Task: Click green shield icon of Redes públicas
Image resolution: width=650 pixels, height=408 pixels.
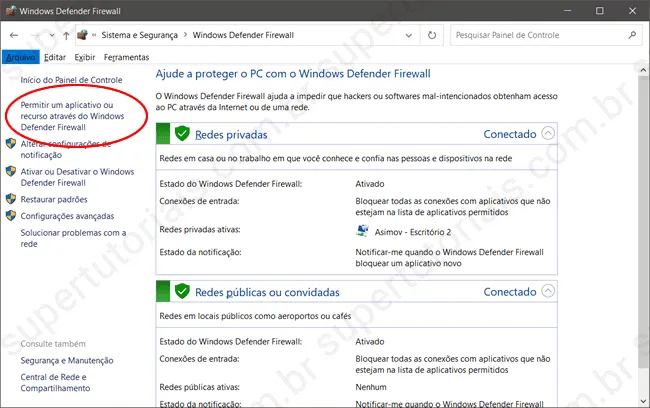Action: click(182, 291)
